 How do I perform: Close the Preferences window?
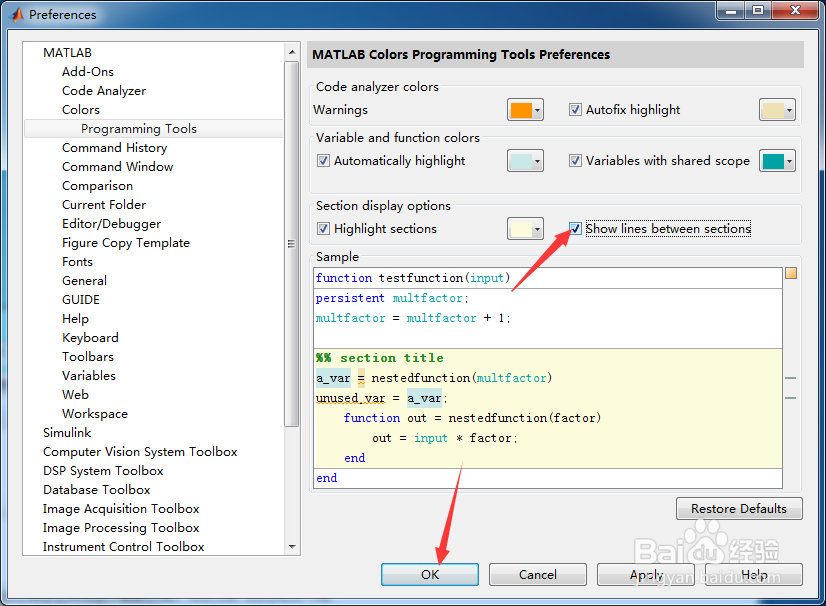click(x=795, y=11)
